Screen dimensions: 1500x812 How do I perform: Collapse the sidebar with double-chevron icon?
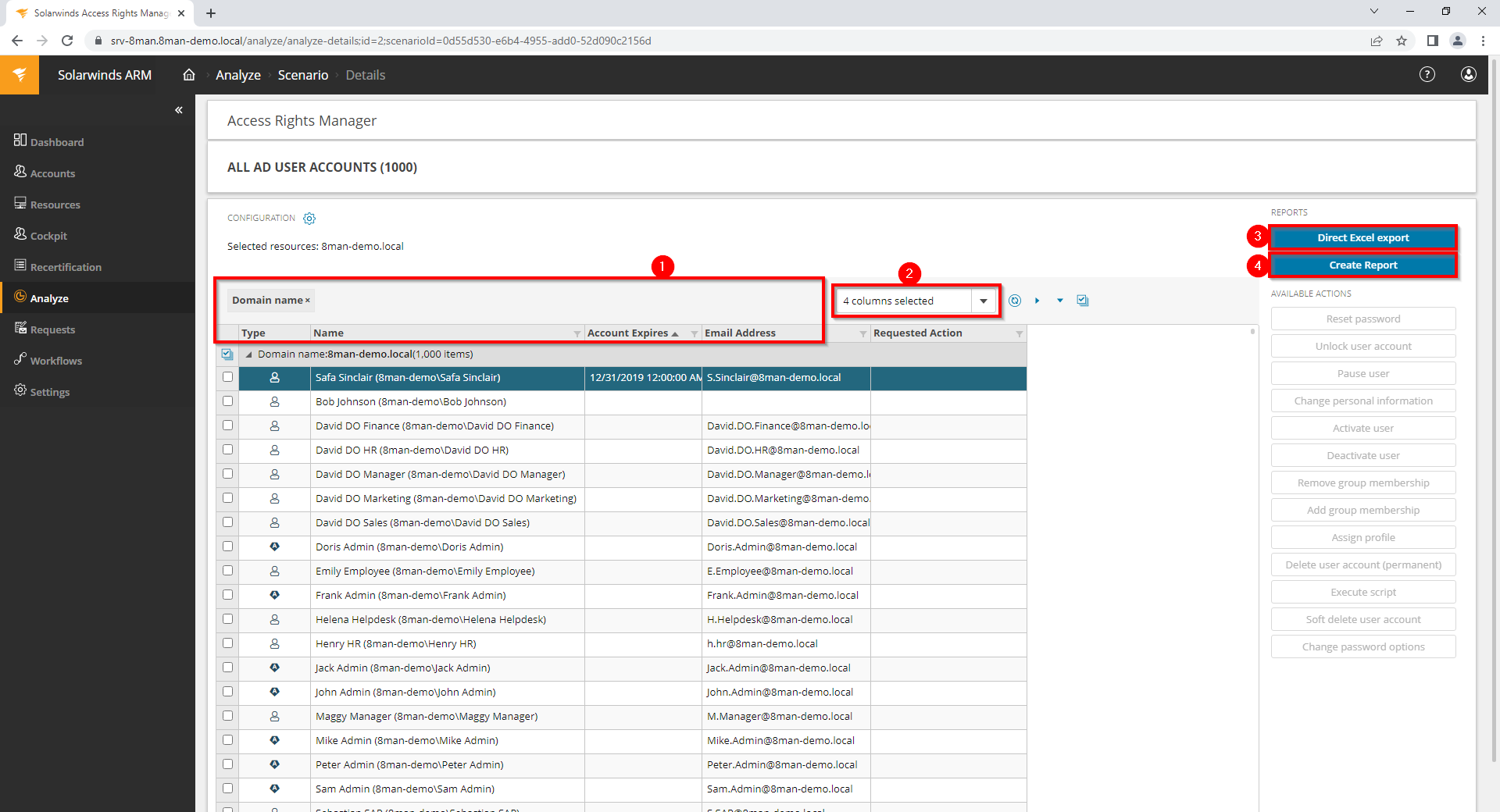179,110
